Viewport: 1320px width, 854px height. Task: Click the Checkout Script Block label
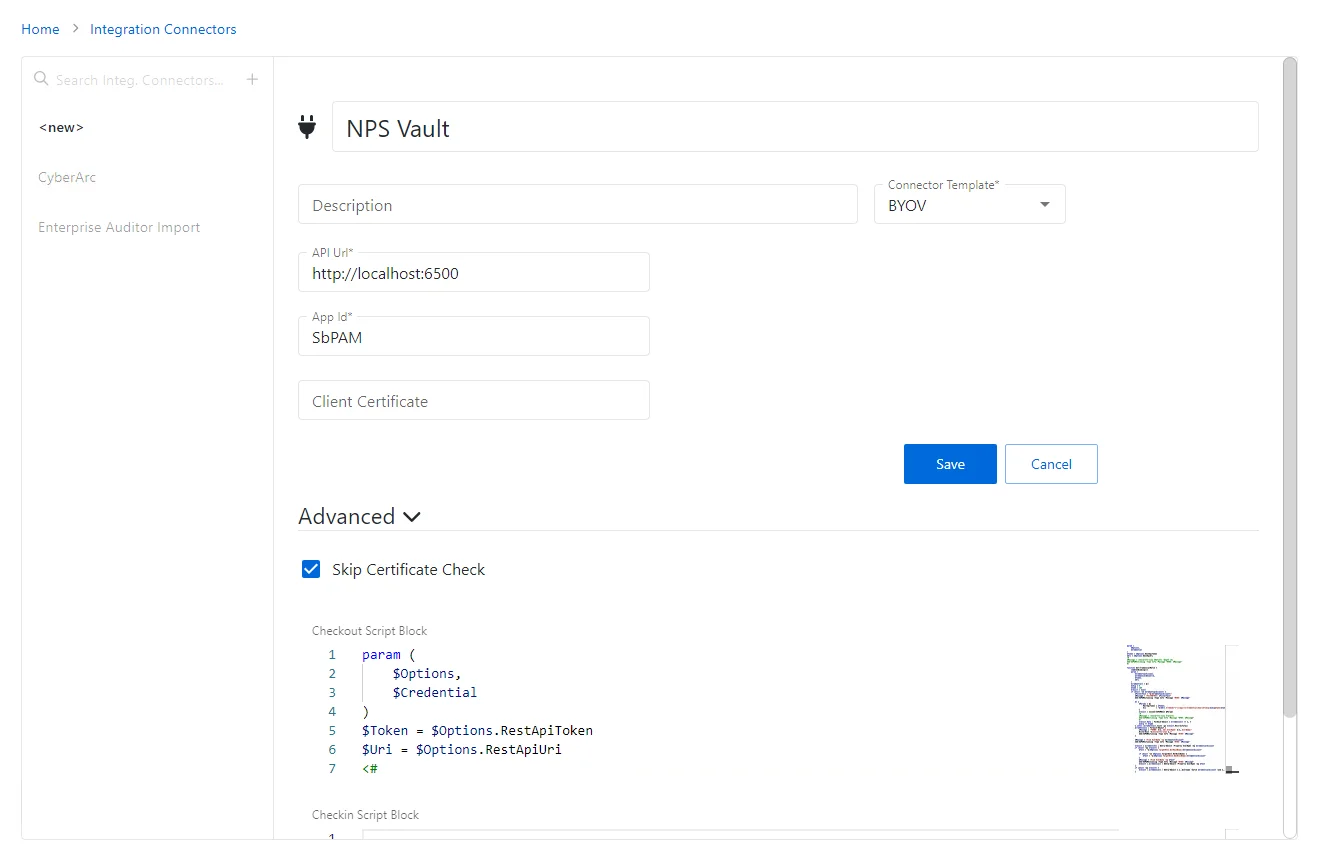pyautogui.click(x=369, y=631)
